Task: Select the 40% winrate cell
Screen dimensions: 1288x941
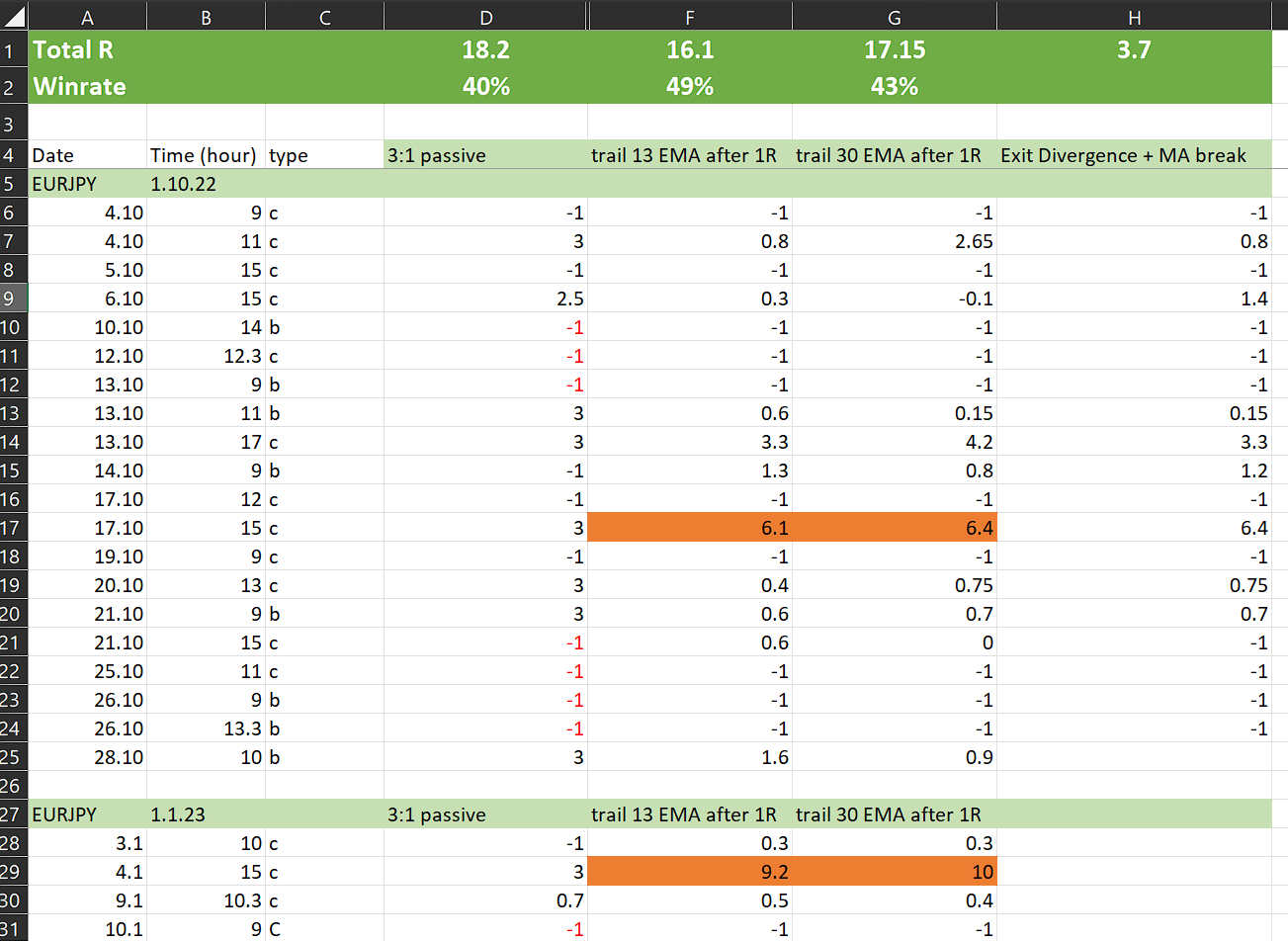Action: pyautogui.click(x=485, y=86)
